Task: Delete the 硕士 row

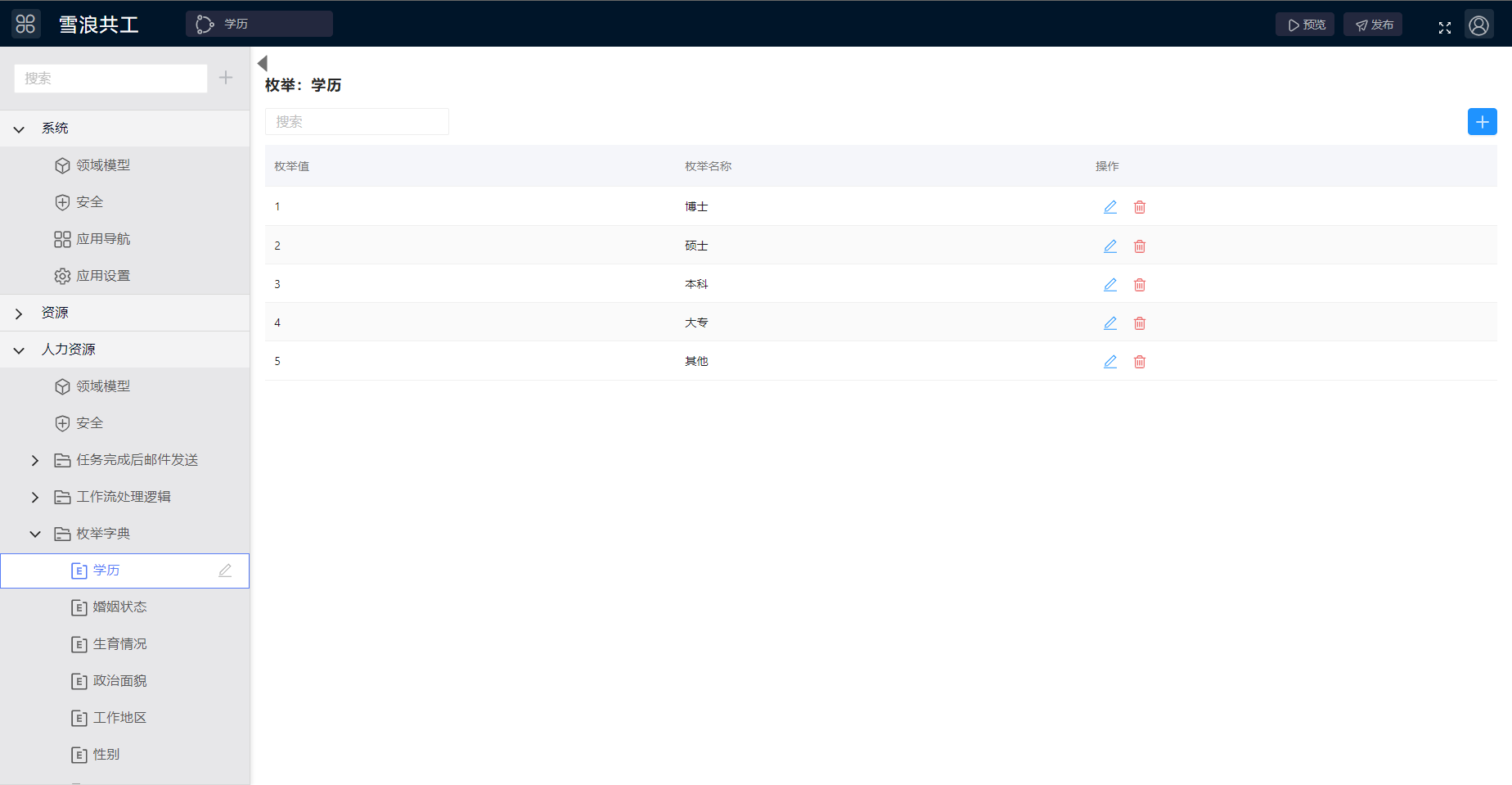Action: coord(1140,246)
